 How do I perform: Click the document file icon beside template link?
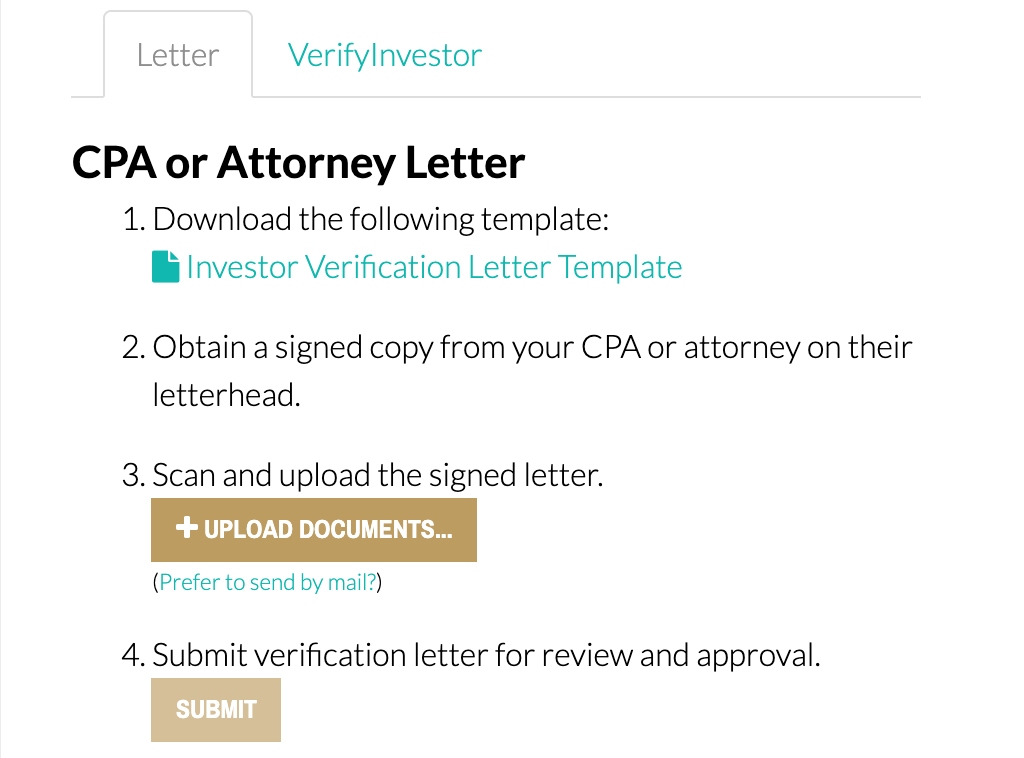tap(165, 267)
